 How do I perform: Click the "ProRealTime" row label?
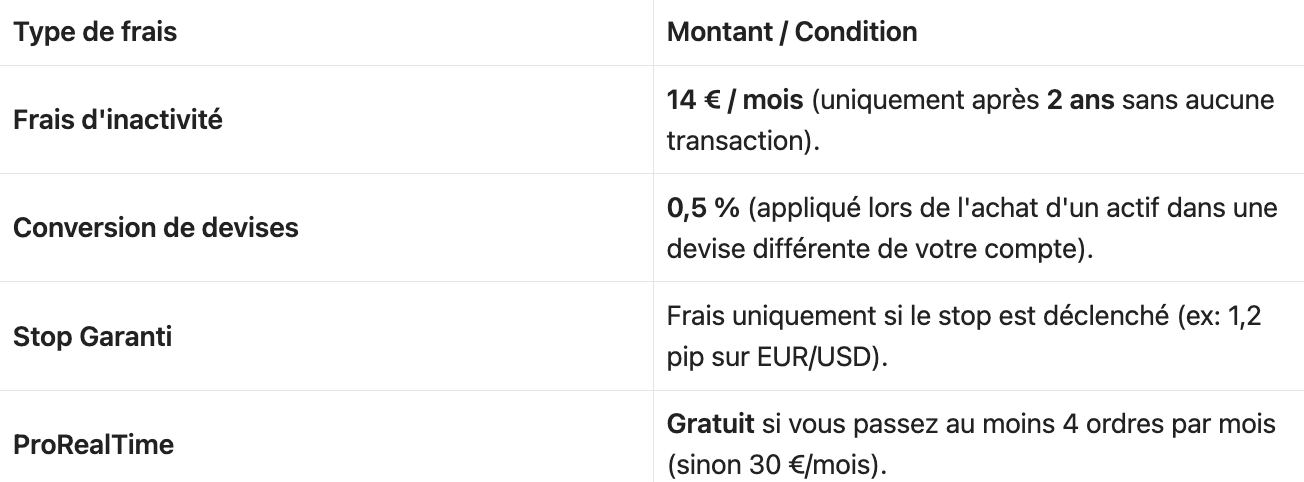click(93, 445)
